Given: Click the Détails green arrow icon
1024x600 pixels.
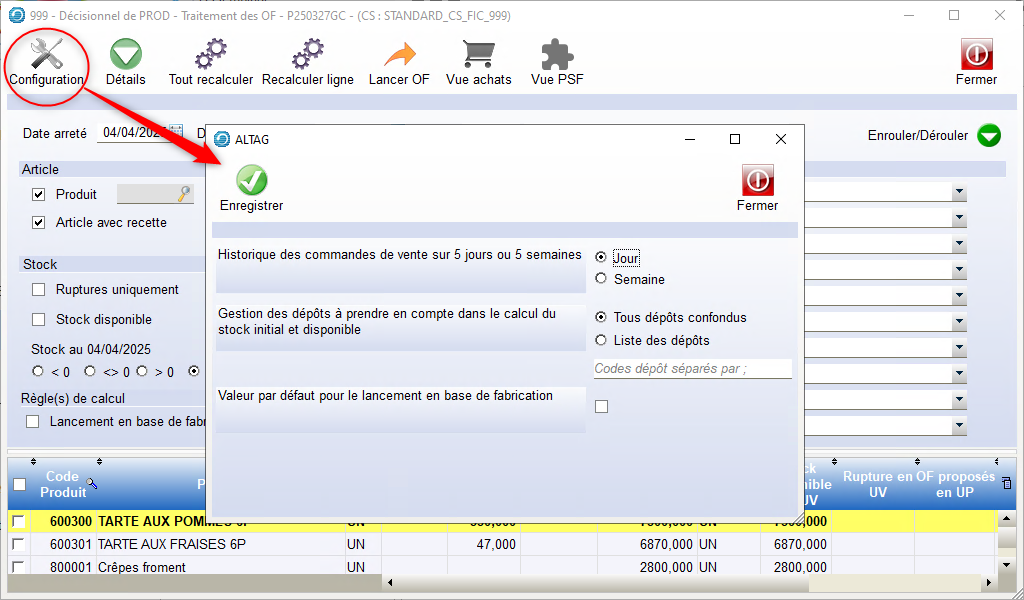Looking at the screenshot, I should point(125,56).
